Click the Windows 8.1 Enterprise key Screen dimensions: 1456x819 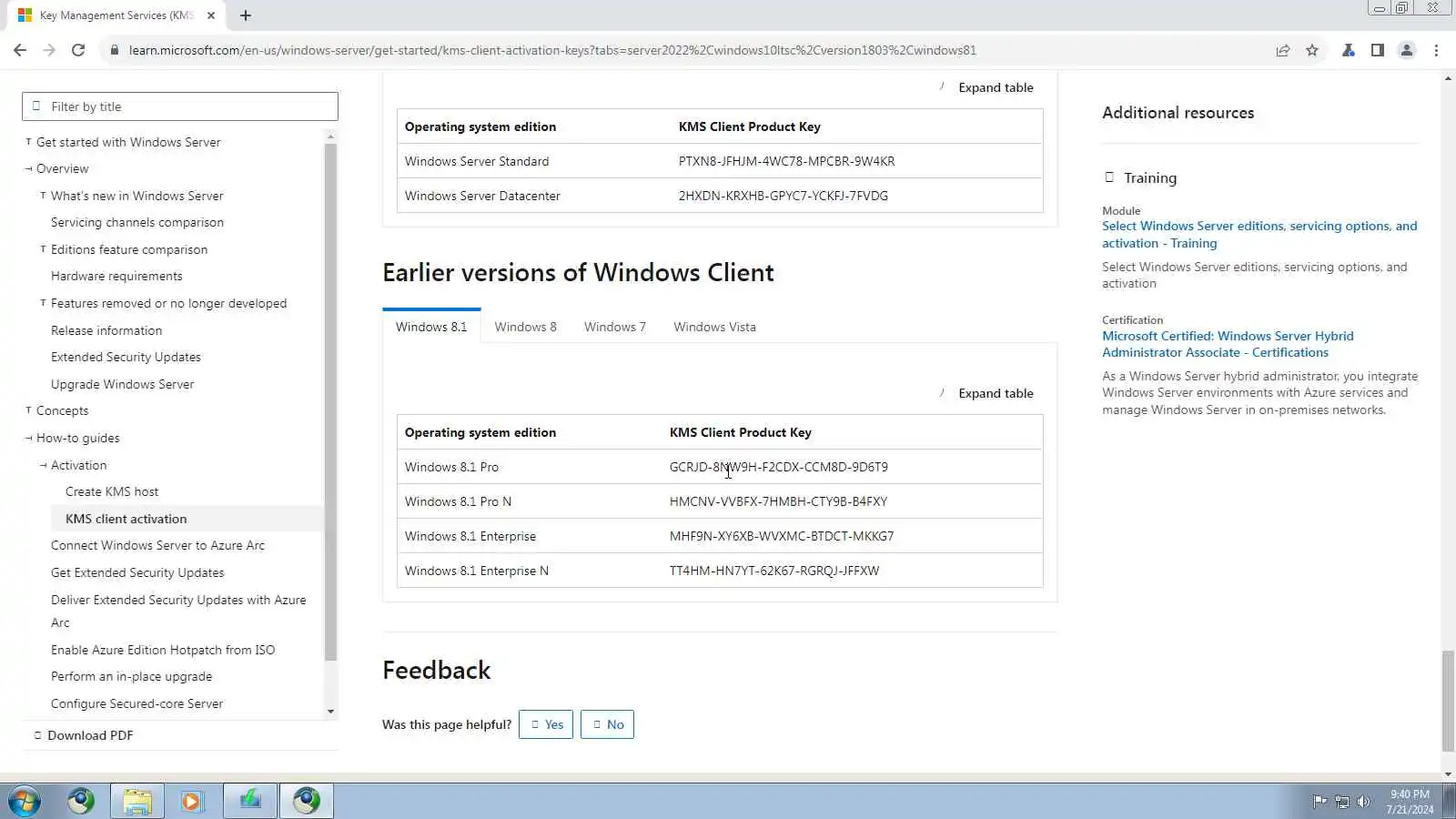pyautogui.click(x=782, y=536)
